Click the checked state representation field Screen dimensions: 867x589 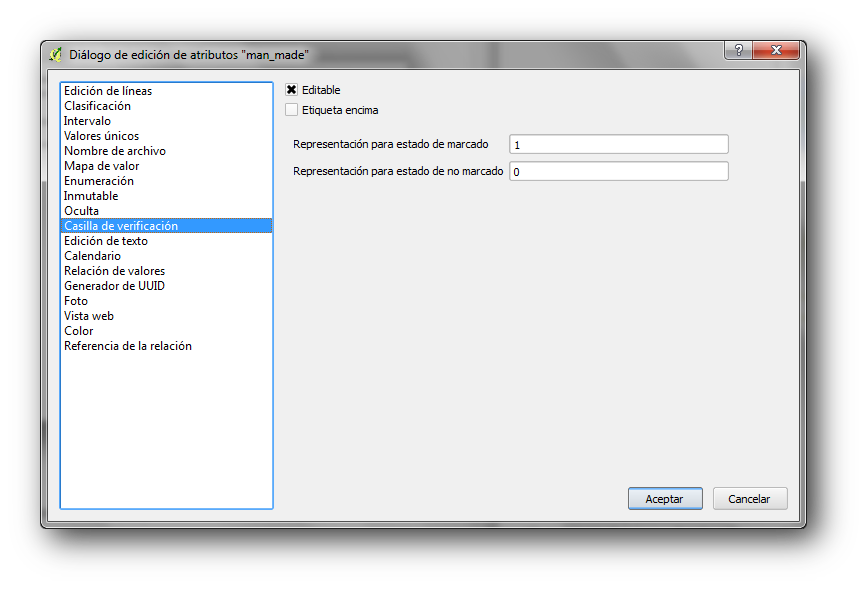(619, 144)
